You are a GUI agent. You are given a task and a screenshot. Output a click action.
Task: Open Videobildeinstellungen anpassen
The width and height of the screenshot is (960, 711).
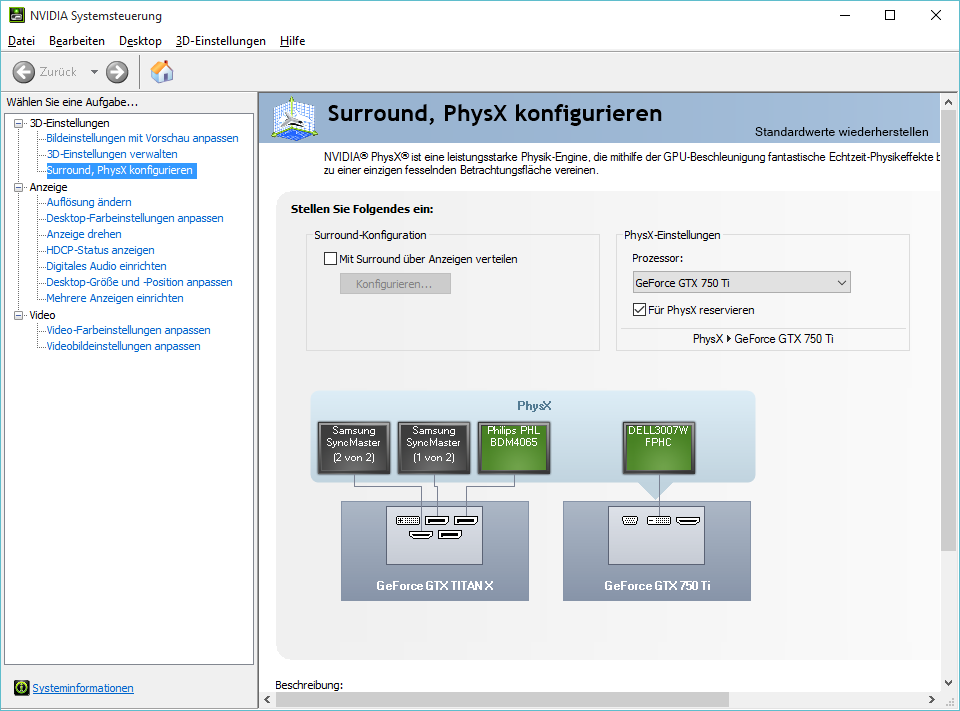(x=124, y=345)
